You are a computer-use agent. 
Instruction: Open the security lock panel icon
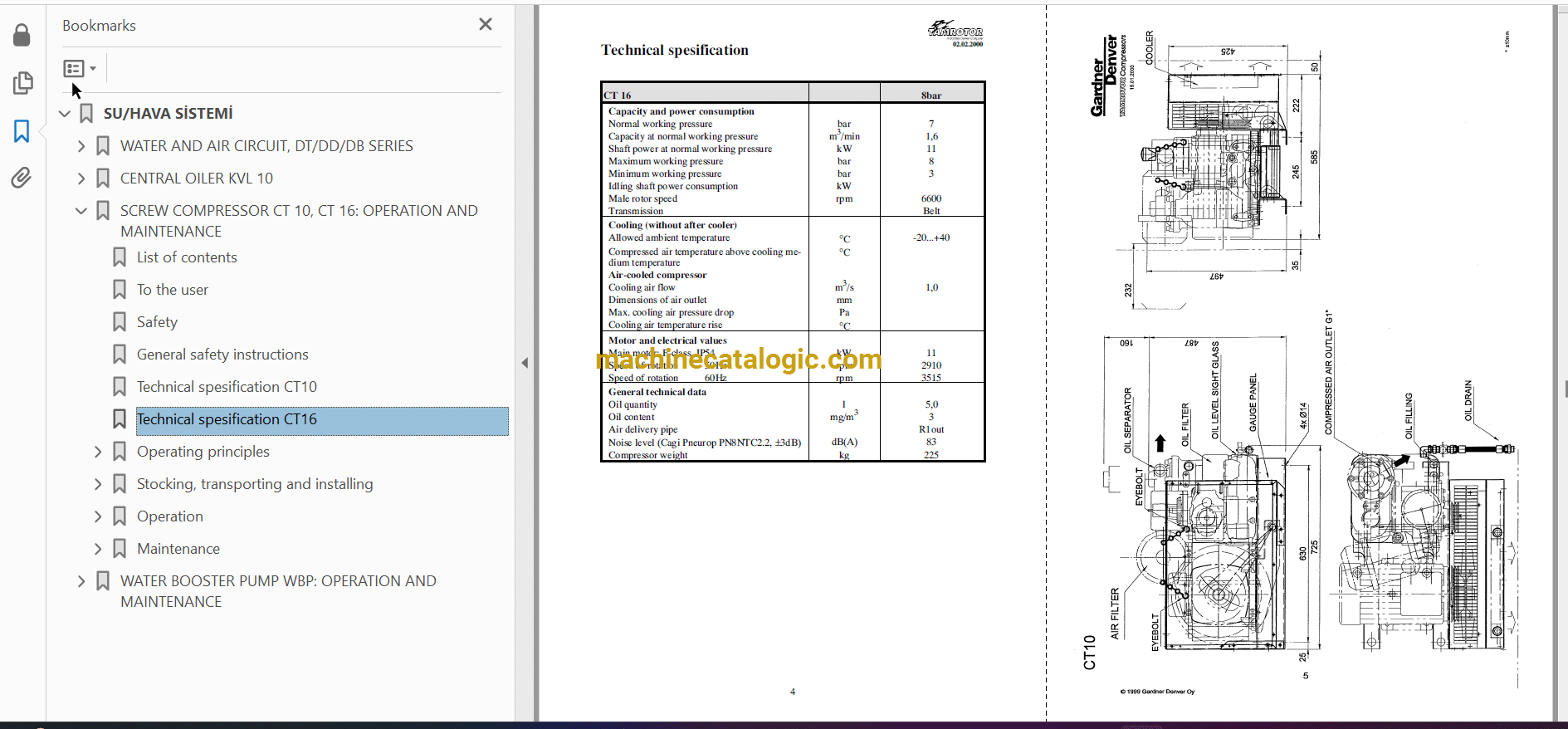[x=22, y=35]
